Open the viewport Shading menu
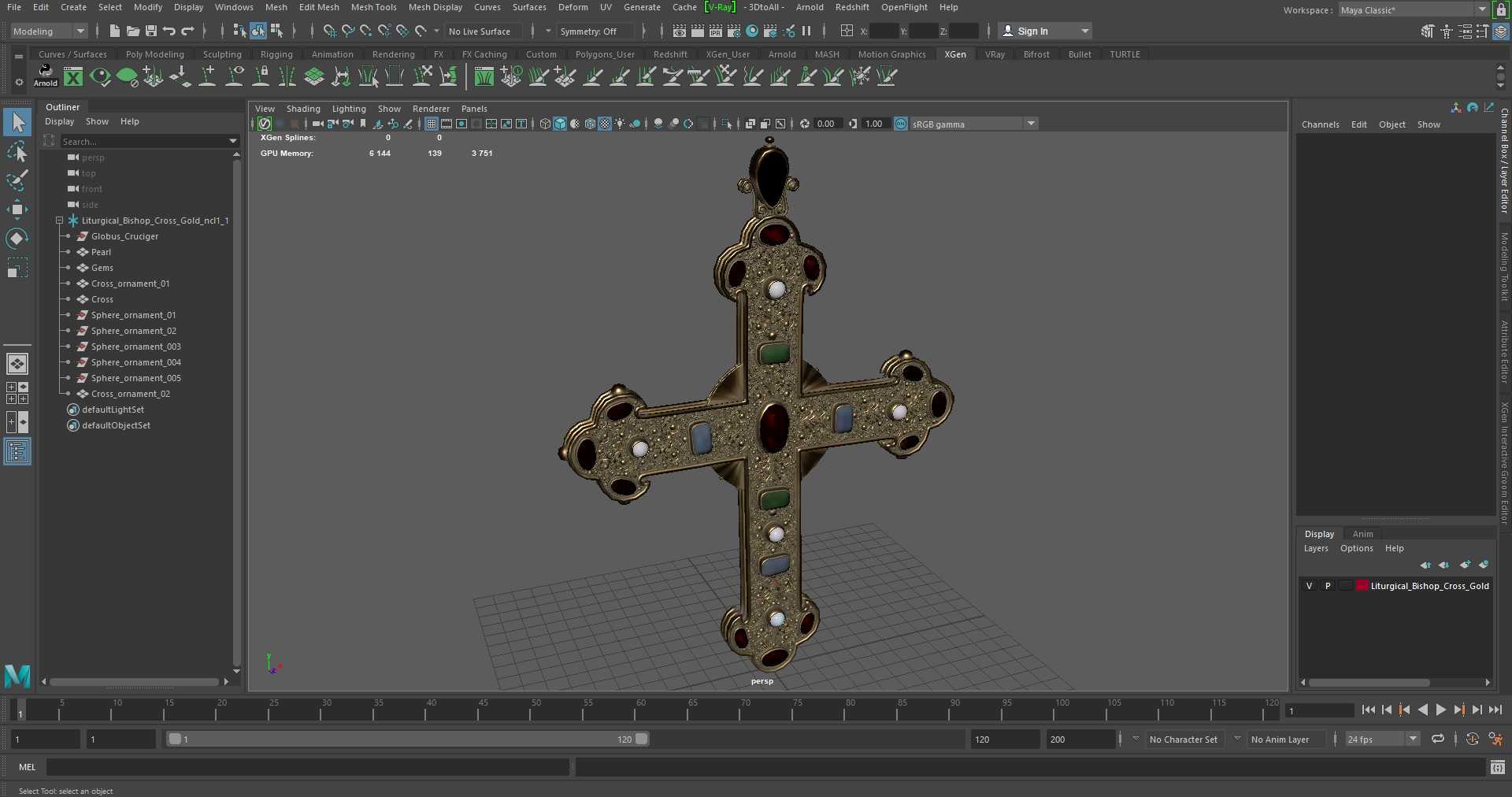This screenshot has width=1512, height=797. [303, 109]
